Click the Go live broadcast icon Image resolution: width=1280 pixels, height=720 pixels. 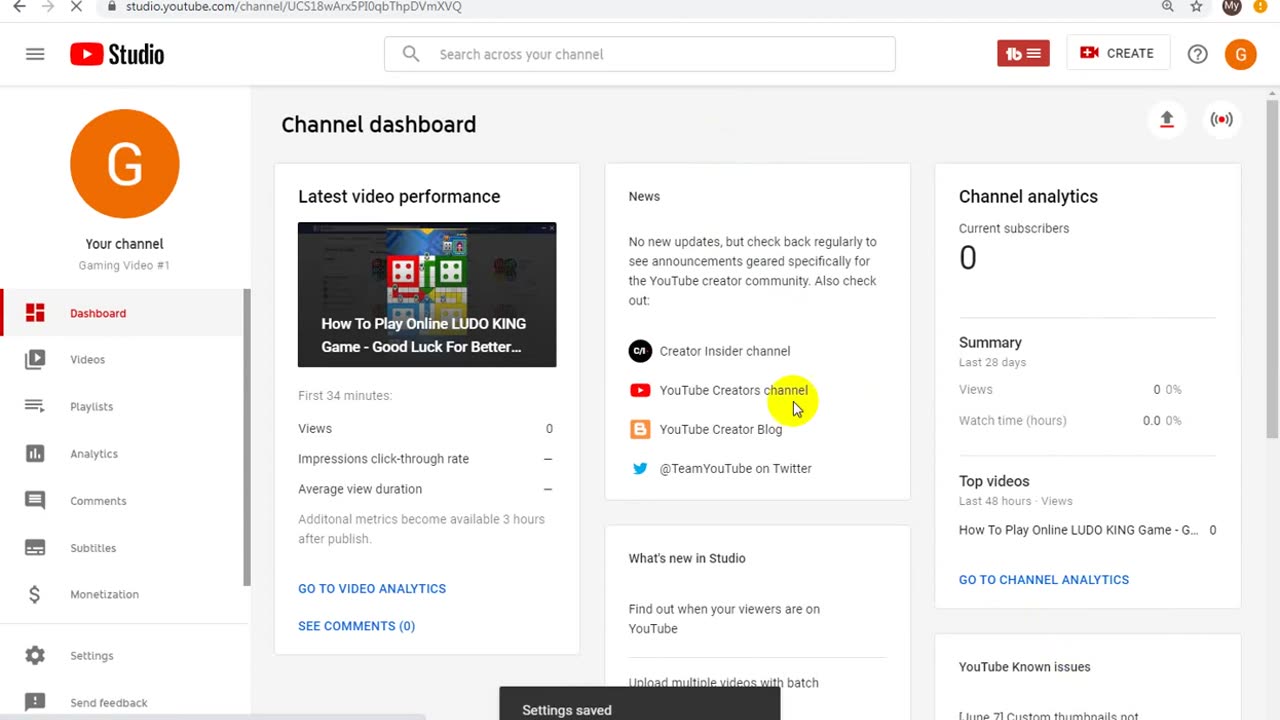(x=1221, y=119)
